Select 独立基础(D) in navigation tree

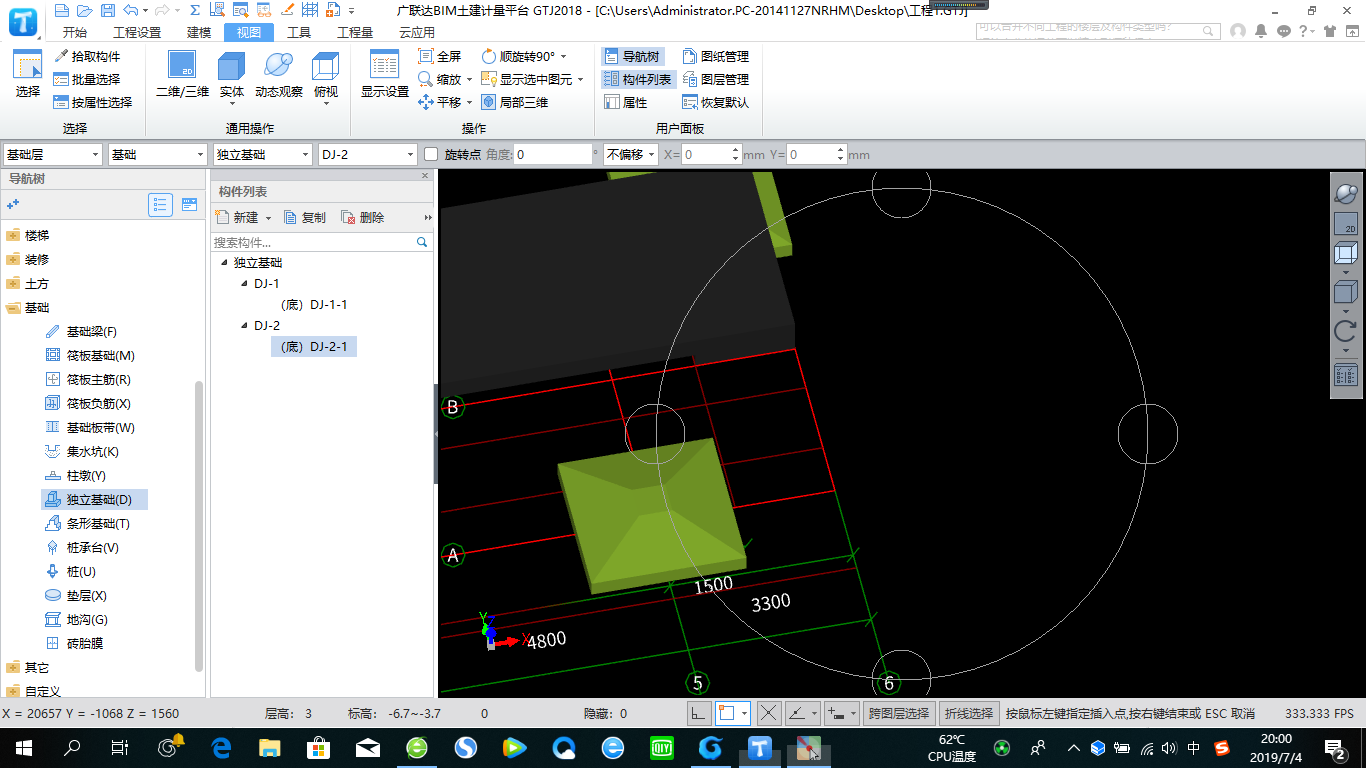pos(95,499)
